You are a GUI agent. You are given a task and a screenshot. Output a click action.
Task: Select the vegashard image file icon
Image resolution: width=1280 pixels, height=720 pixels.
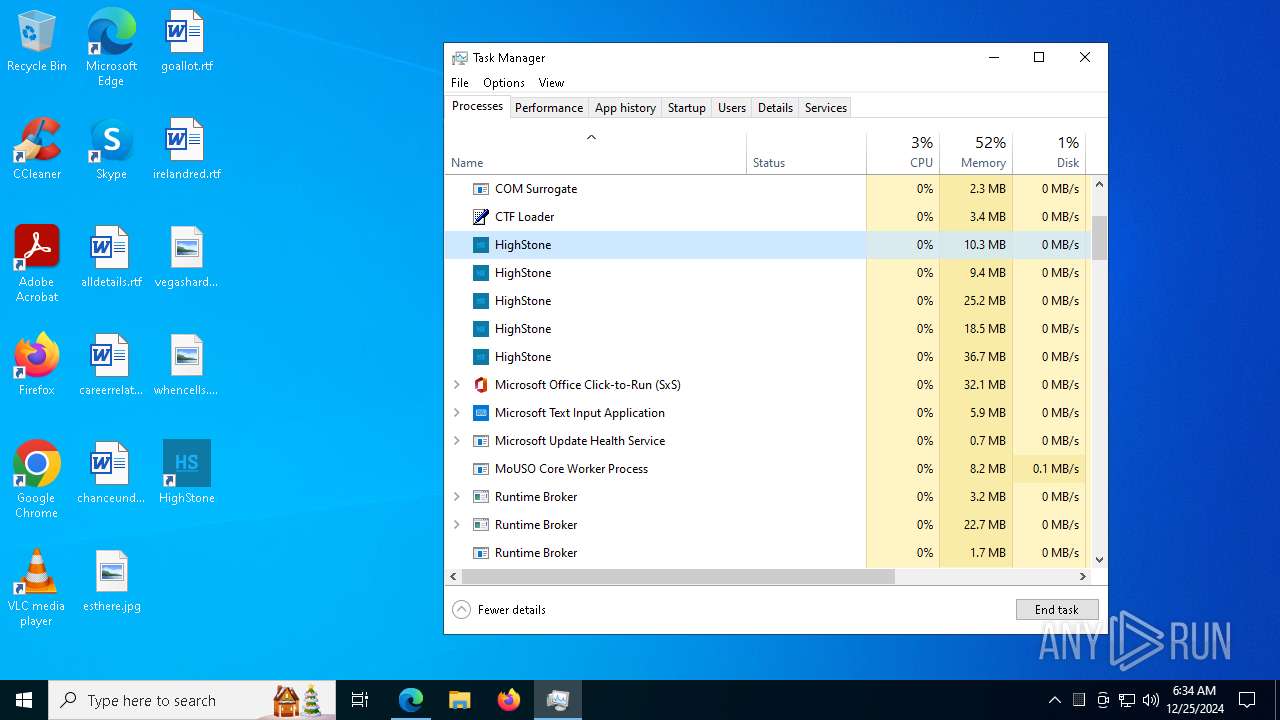[187, 258]
